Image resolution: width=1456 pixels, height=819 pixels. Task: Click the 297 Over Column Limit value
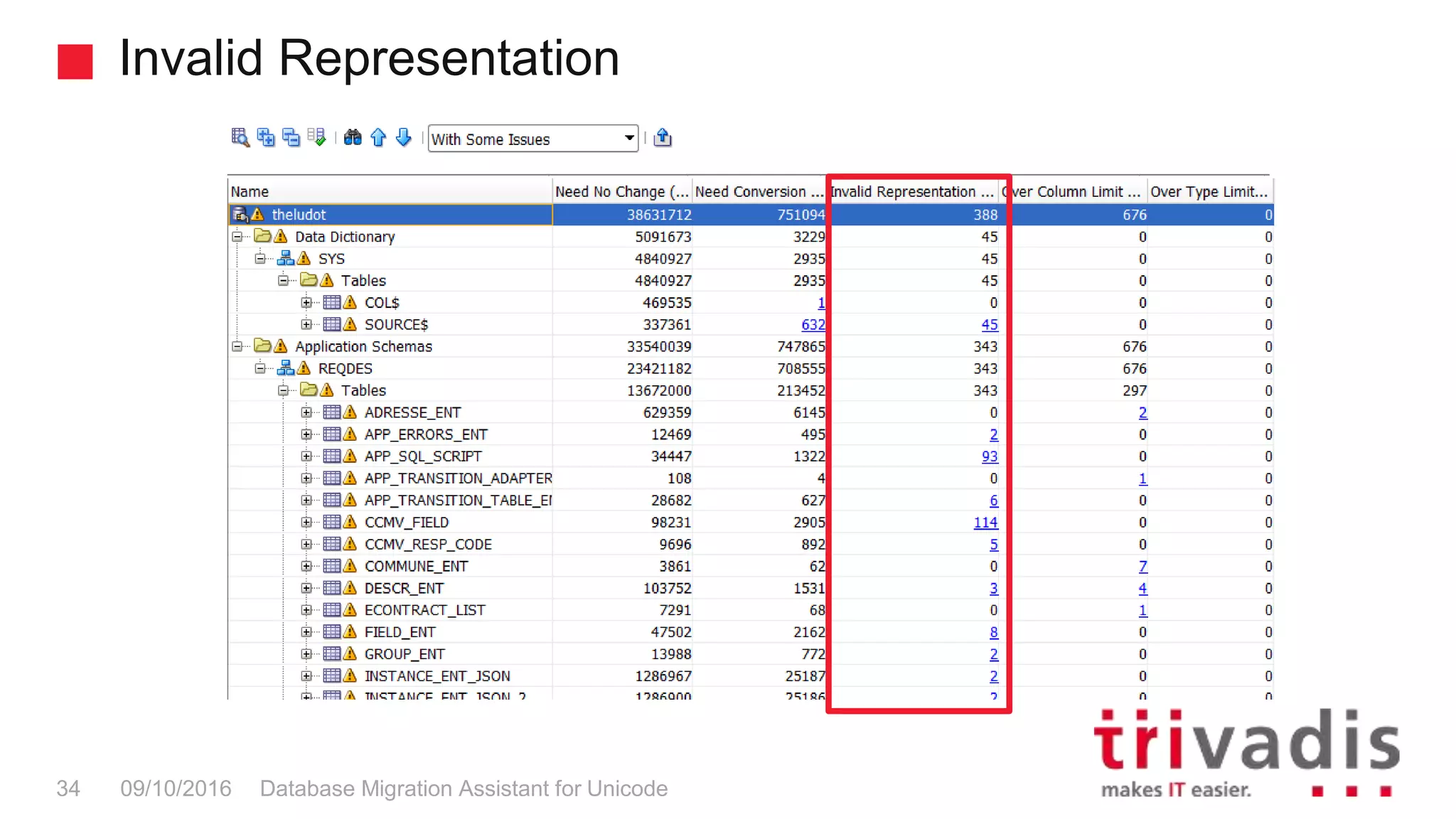coord(1135,390)
